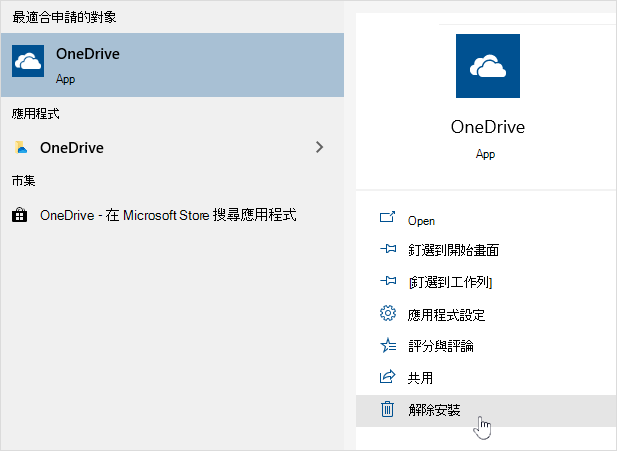Viewport: 617px width, 451px height.
Task: Click the Open icon with arrow
Action: pos(387,217)
